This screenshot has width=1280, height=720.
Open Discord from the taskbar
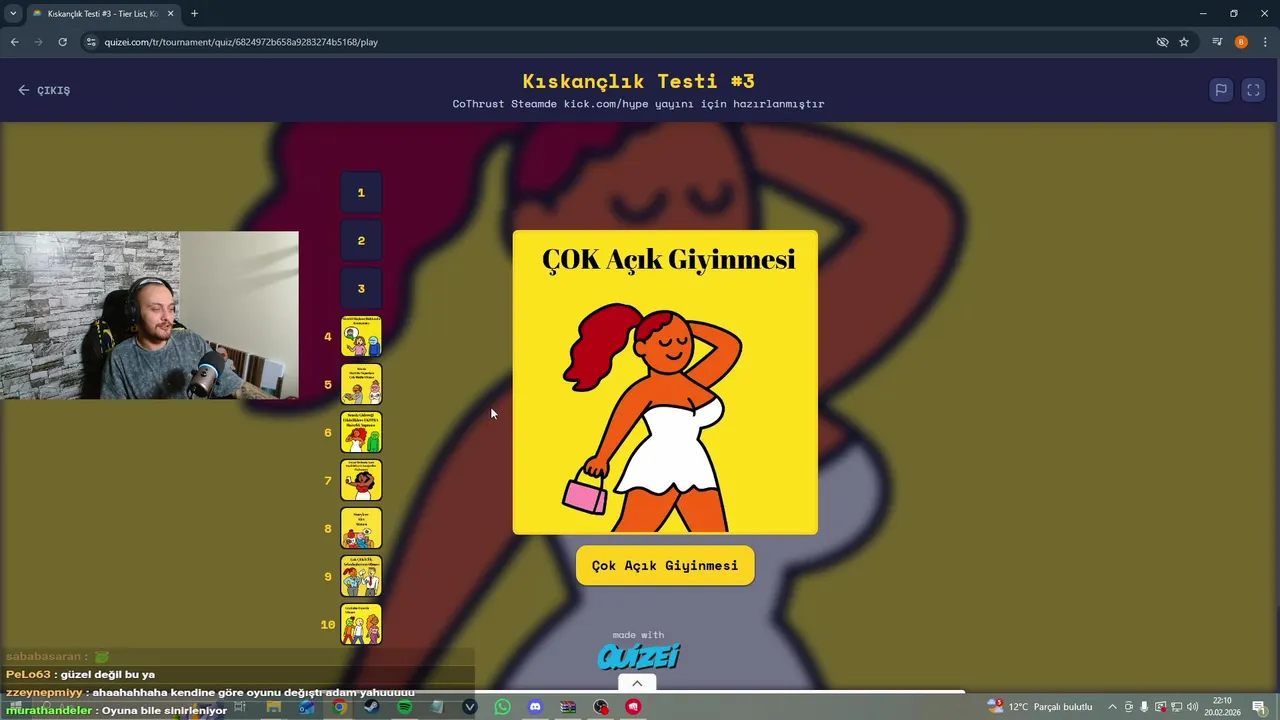coord(535,707)
